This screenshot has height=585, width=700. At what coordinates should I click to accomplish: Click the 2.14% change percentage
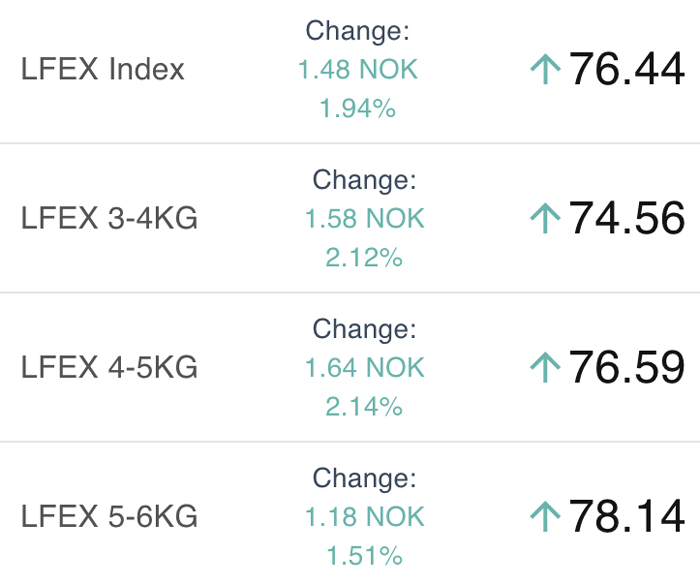click(364, 406)
